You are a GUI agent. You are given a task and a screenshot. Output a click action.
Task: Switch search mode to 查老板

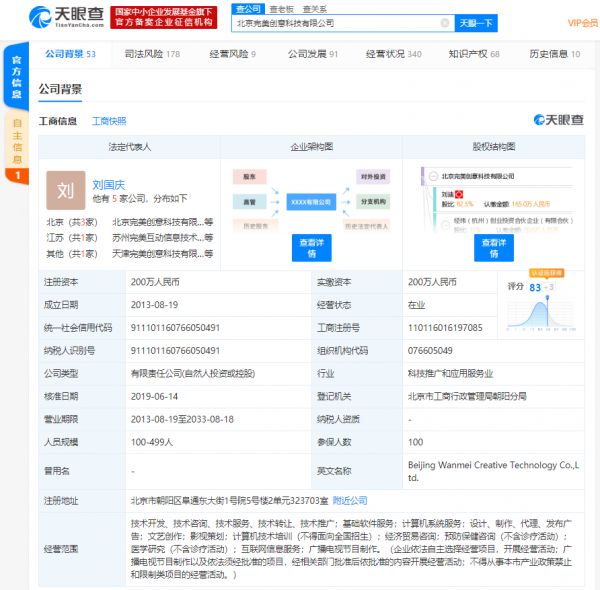[x=282, y=8]
